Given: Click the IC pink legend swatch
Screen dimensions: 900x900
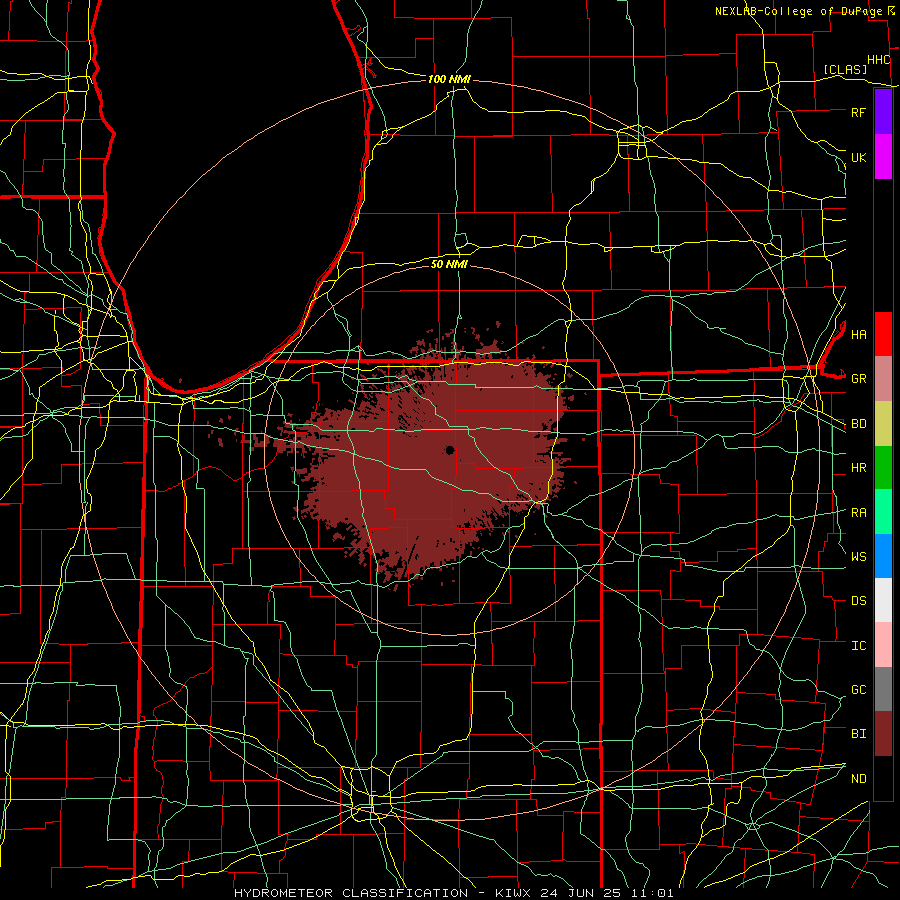Looking at the screenshot, I should 883,645.
